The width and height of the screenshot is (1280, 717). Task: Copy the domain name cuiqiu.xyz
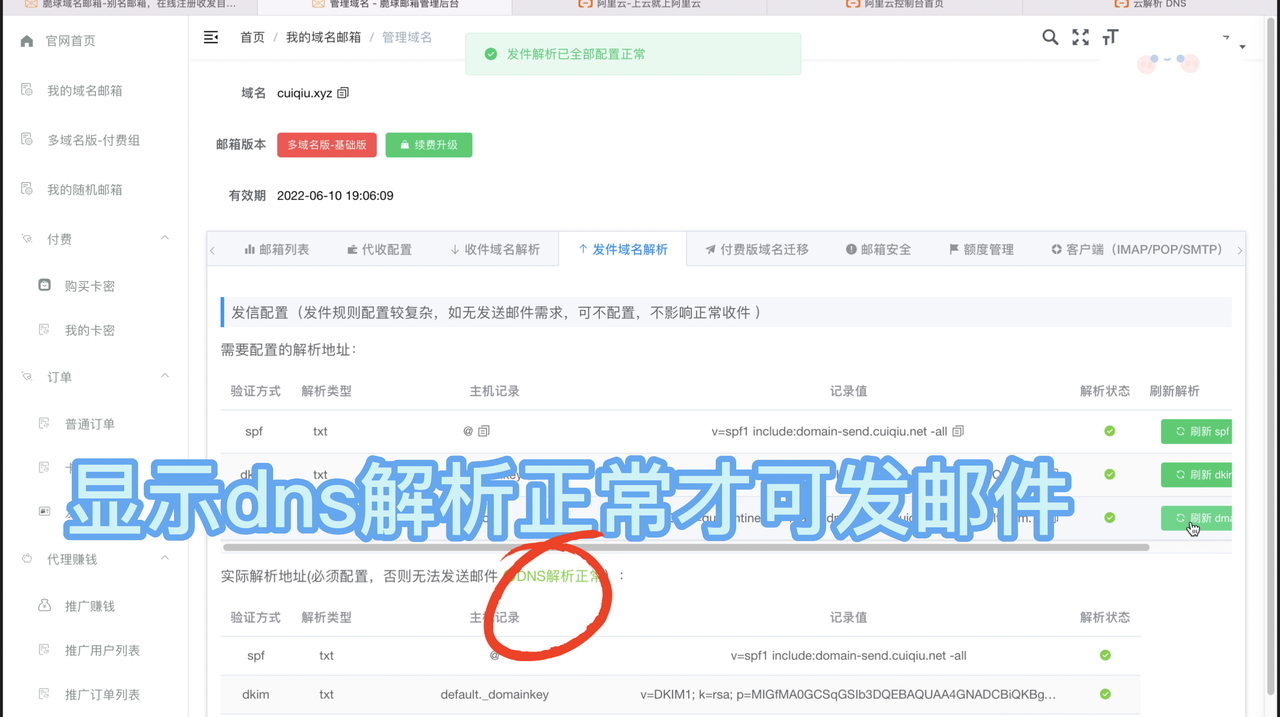tap(343, 93)
